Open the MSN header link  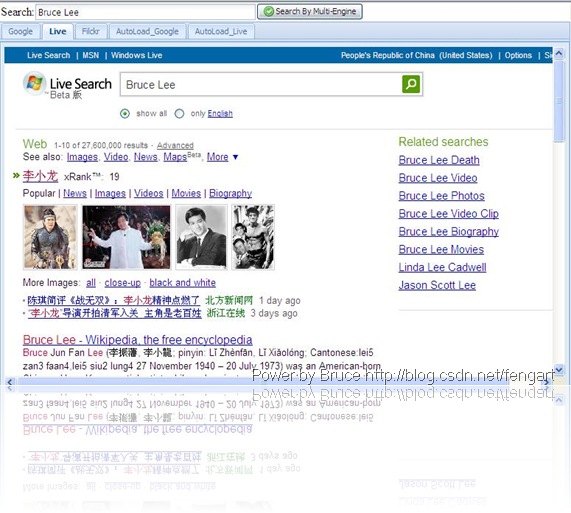(x=91, y=55)
